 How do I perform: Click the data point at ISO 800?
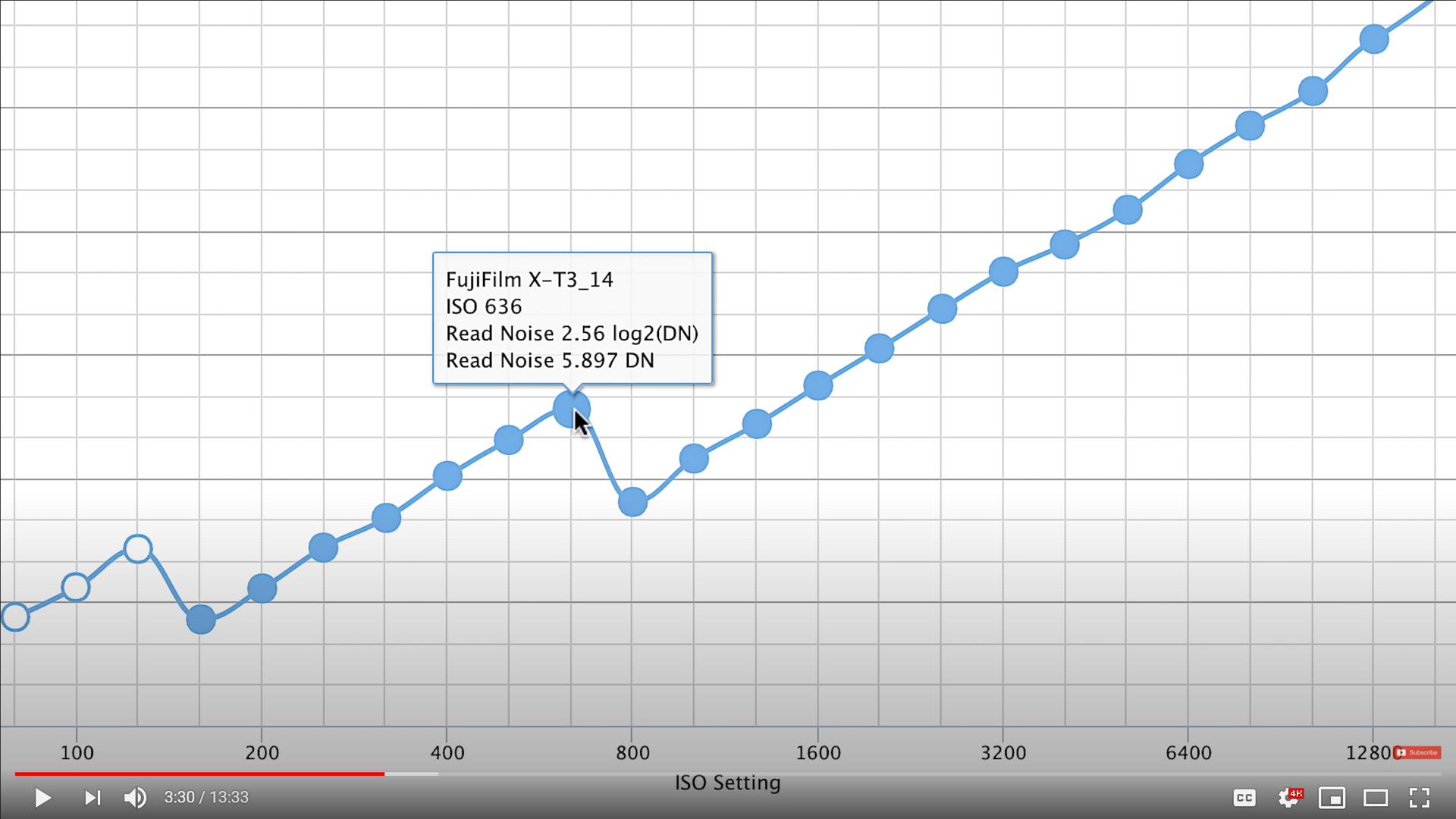point(632,501)
